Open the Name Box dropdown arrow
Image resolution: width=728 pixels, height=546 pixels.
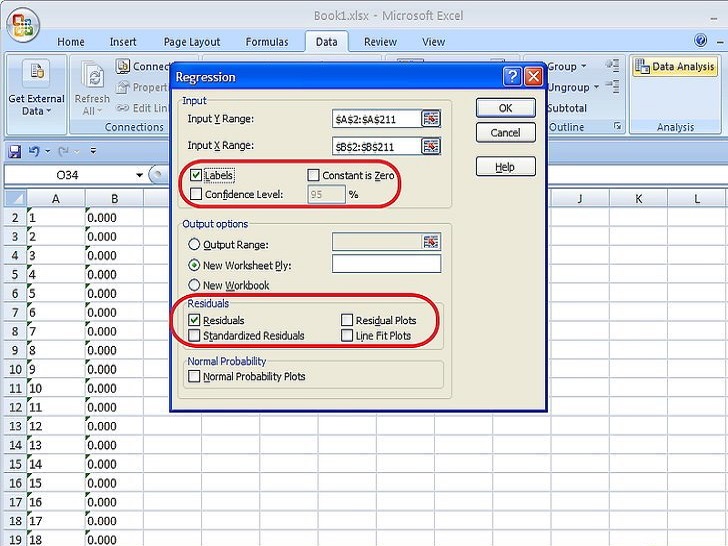click(139, 175)
